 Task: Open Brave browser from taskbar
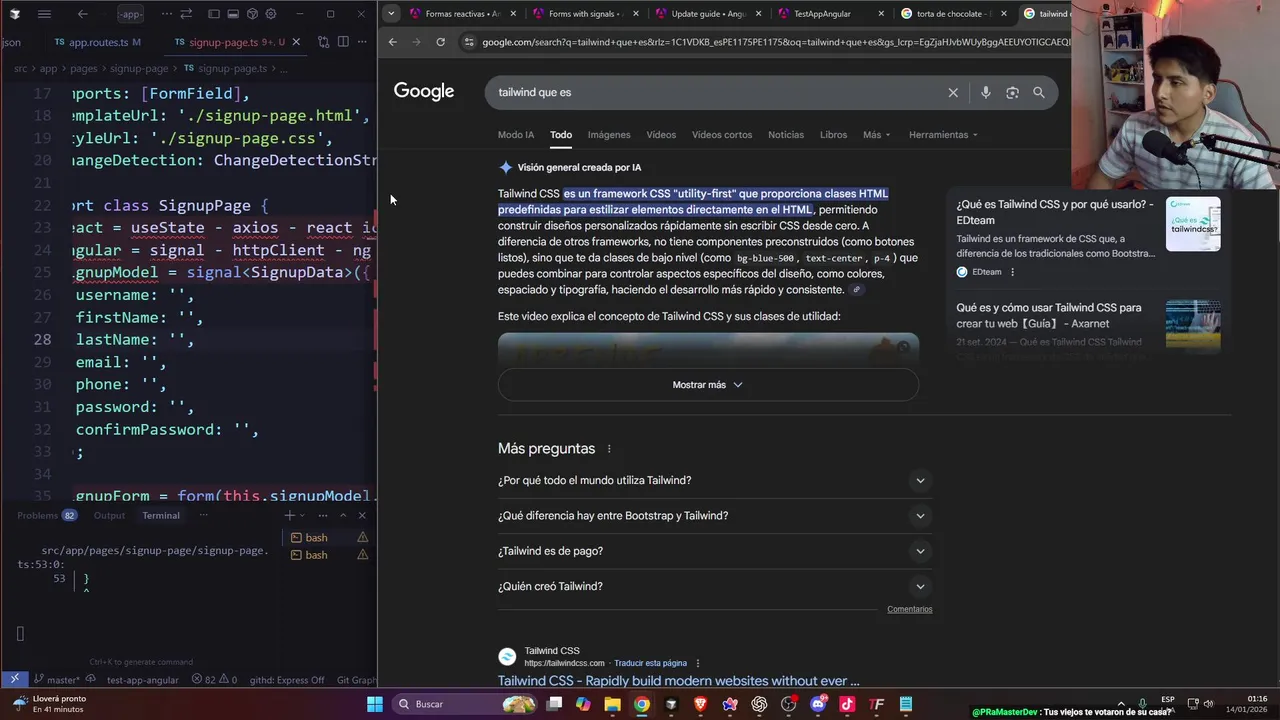(x=700, y=704)
